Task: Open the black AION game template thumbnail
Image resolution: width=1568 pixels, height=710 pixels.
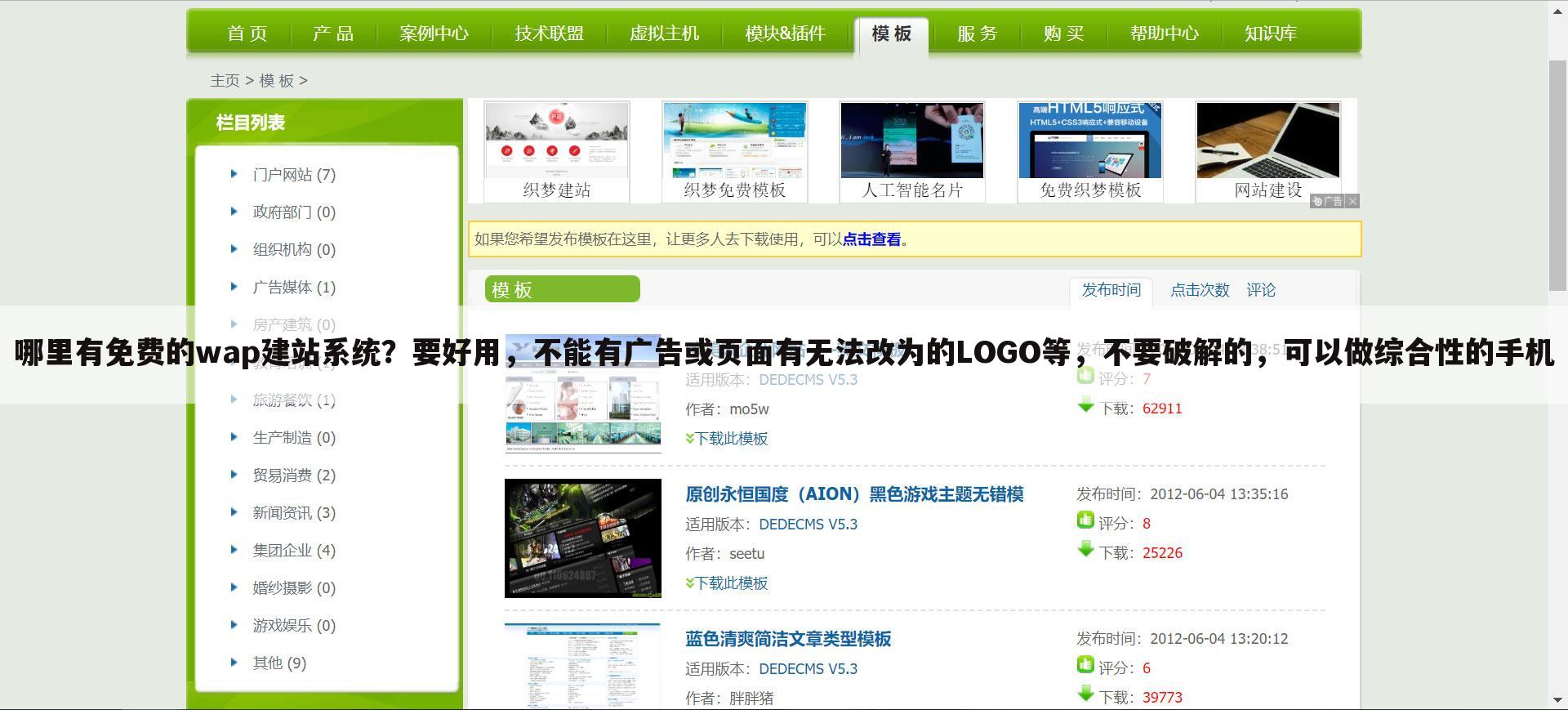Action: pos(583,538)
